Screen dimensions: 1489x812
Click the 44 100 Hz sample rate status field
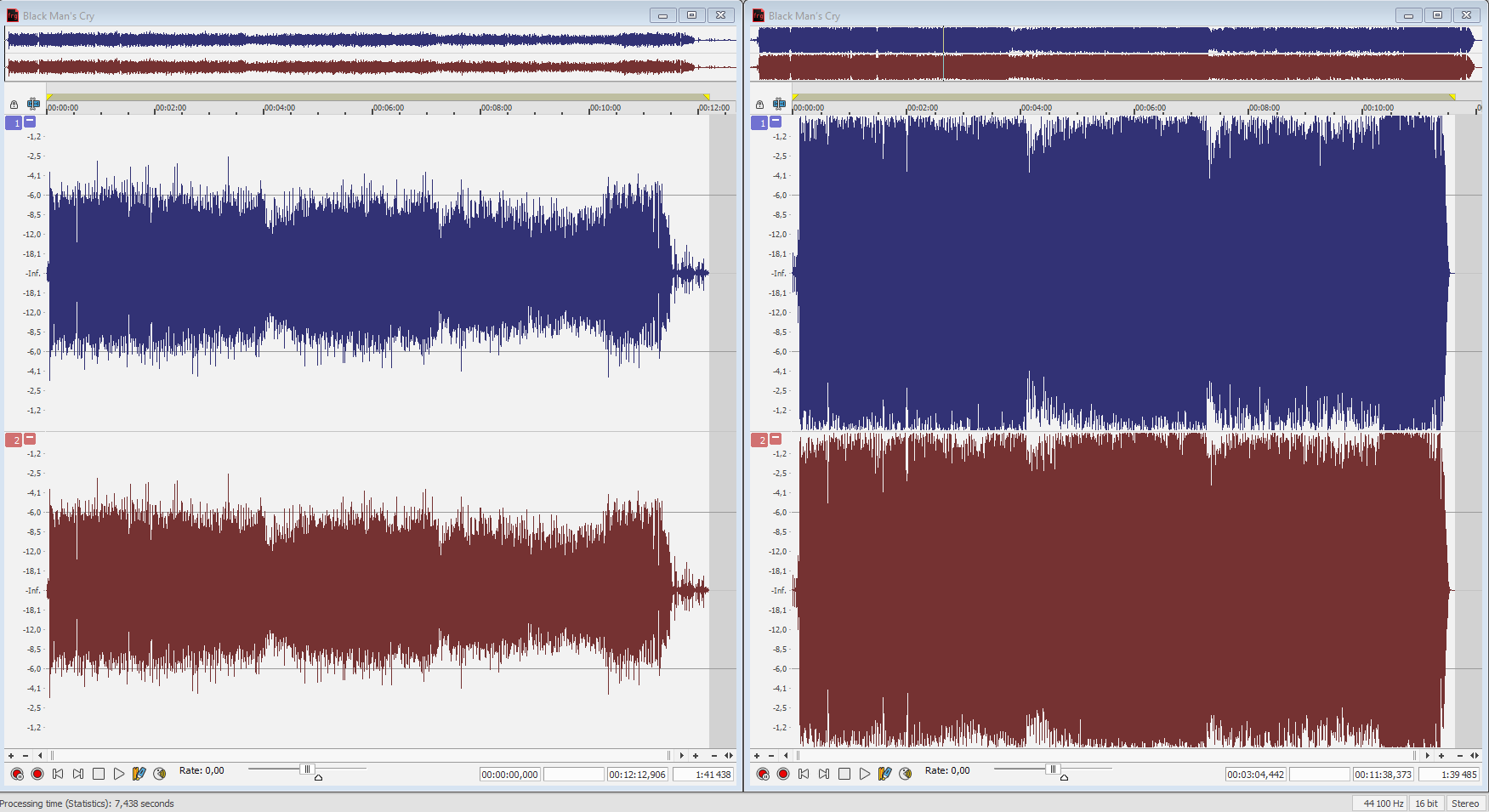click(x=1383, y=803)
